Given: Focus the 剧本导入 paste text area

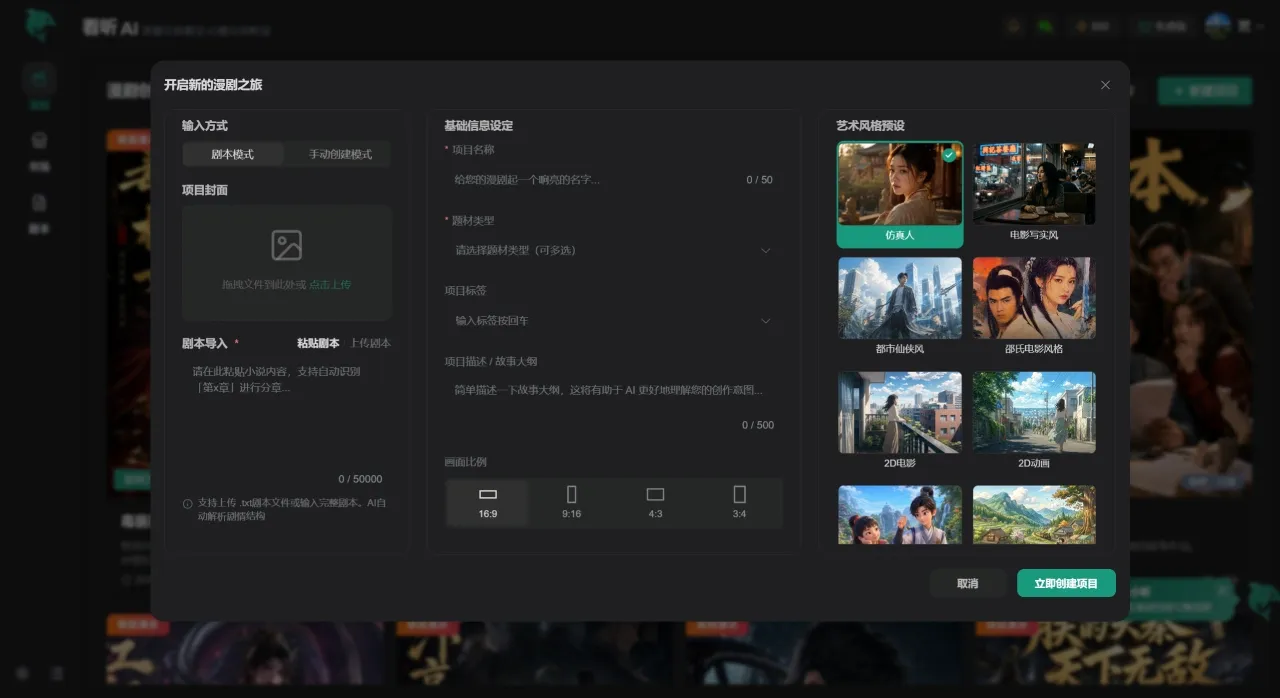Looking at the screenshot, I should click(x=287, y=425).
